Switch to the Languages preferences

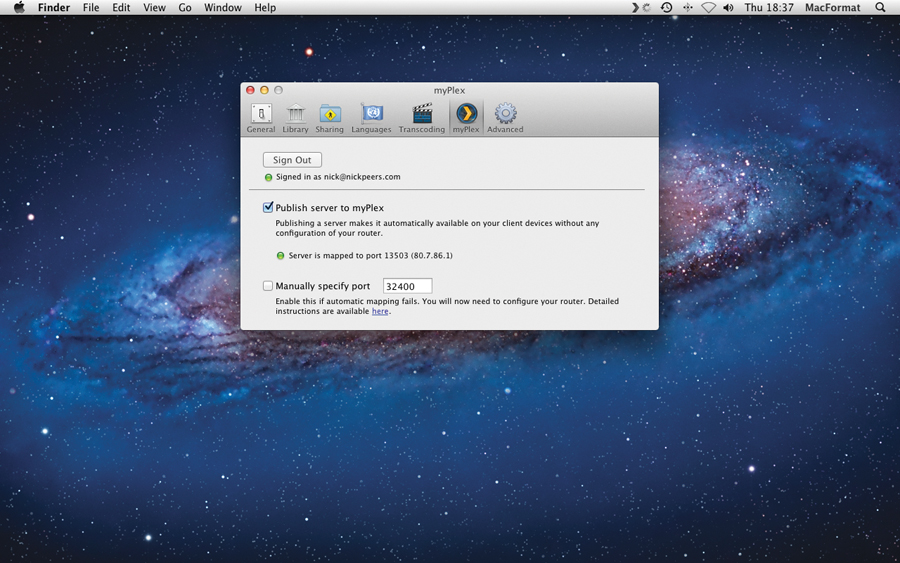(371, 118)
